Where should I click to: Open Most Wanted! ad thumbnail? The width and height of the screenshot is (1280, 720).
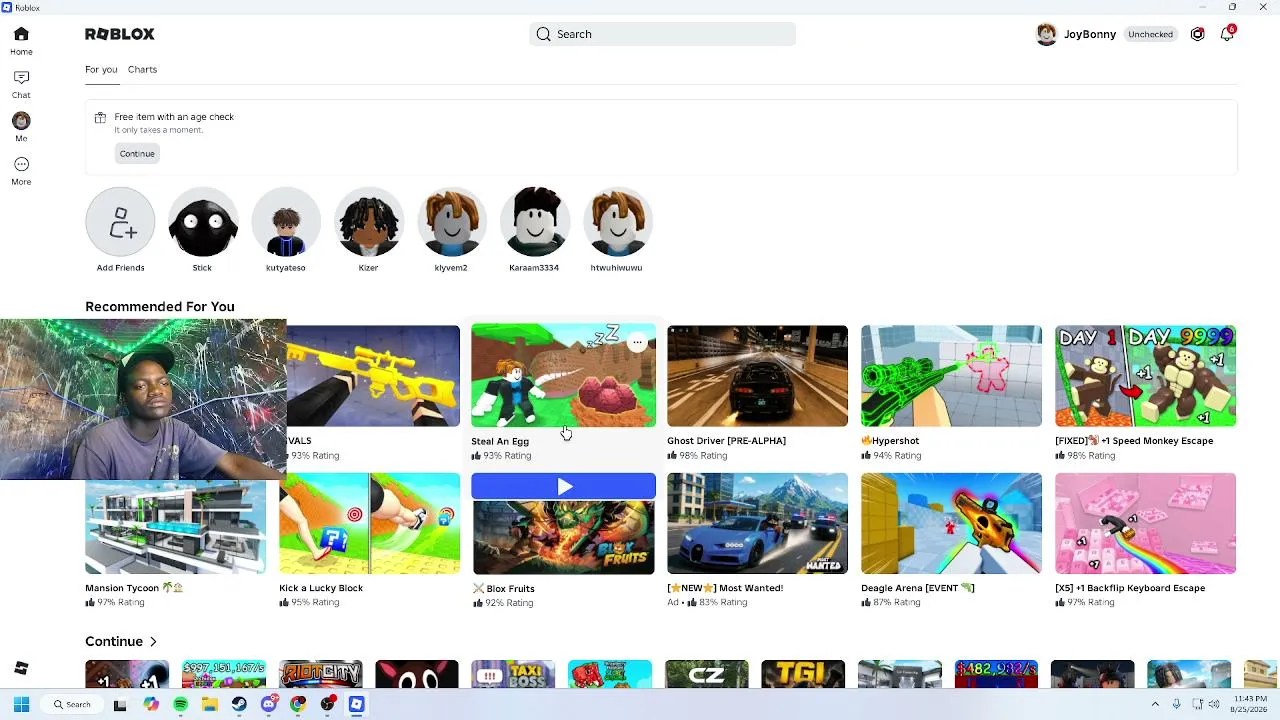pyautogui.click(x=757, y=523)
